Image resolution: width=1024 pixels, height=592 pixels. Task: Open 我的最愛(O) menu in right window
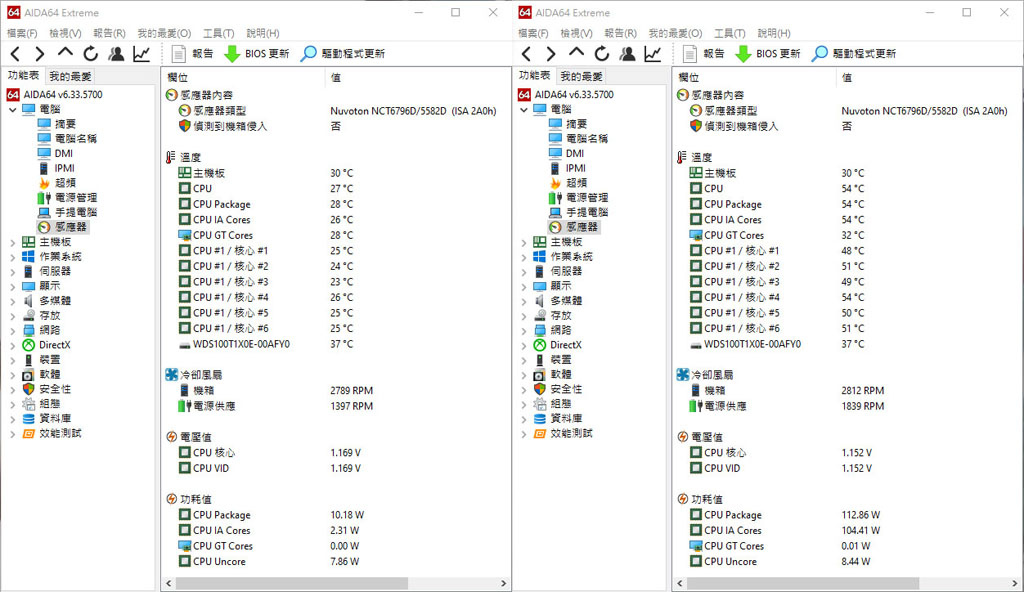[675, 33]
